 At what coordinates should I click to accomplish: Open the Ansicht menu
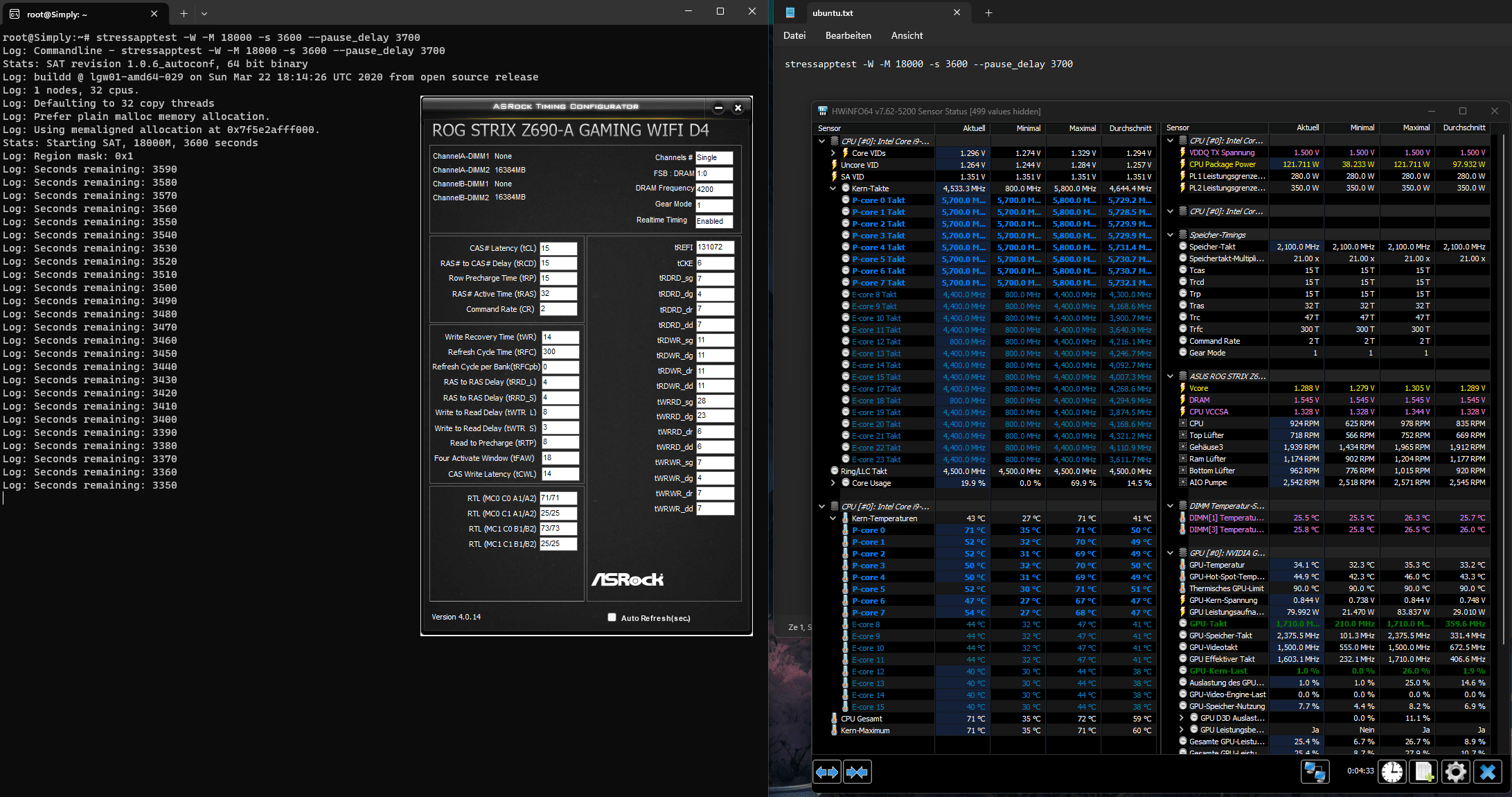(x=907, y=35)
